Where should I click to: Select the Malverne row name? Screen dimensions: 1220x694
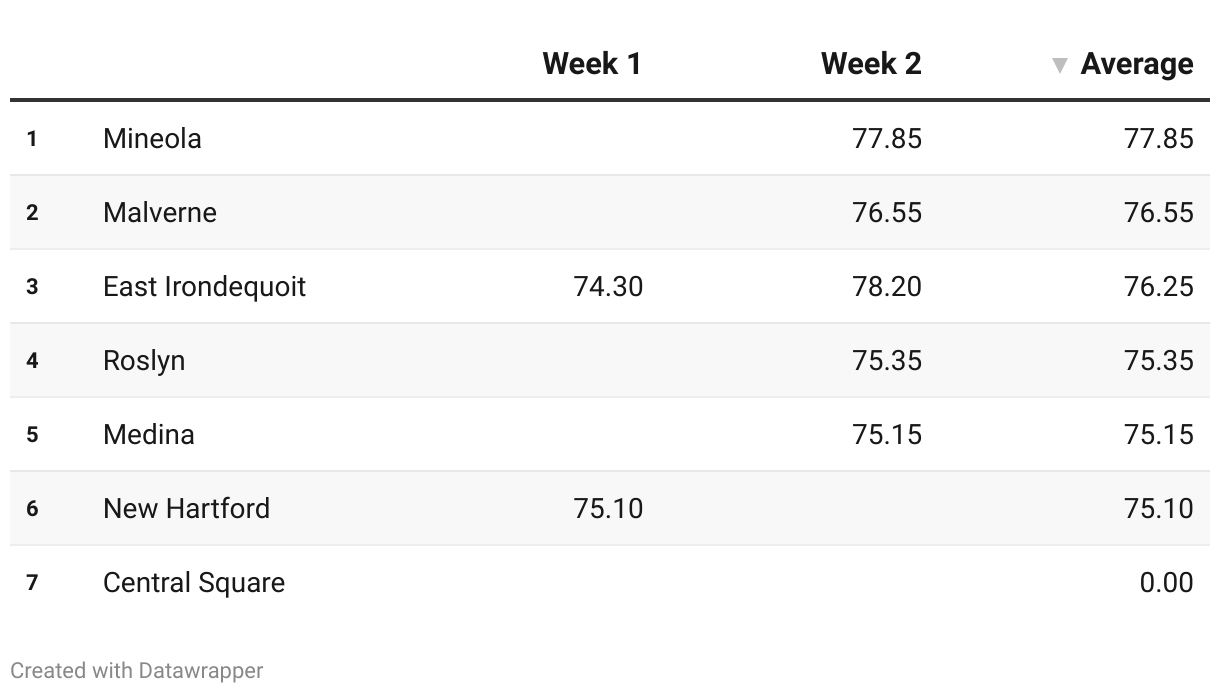click(159, 212)
